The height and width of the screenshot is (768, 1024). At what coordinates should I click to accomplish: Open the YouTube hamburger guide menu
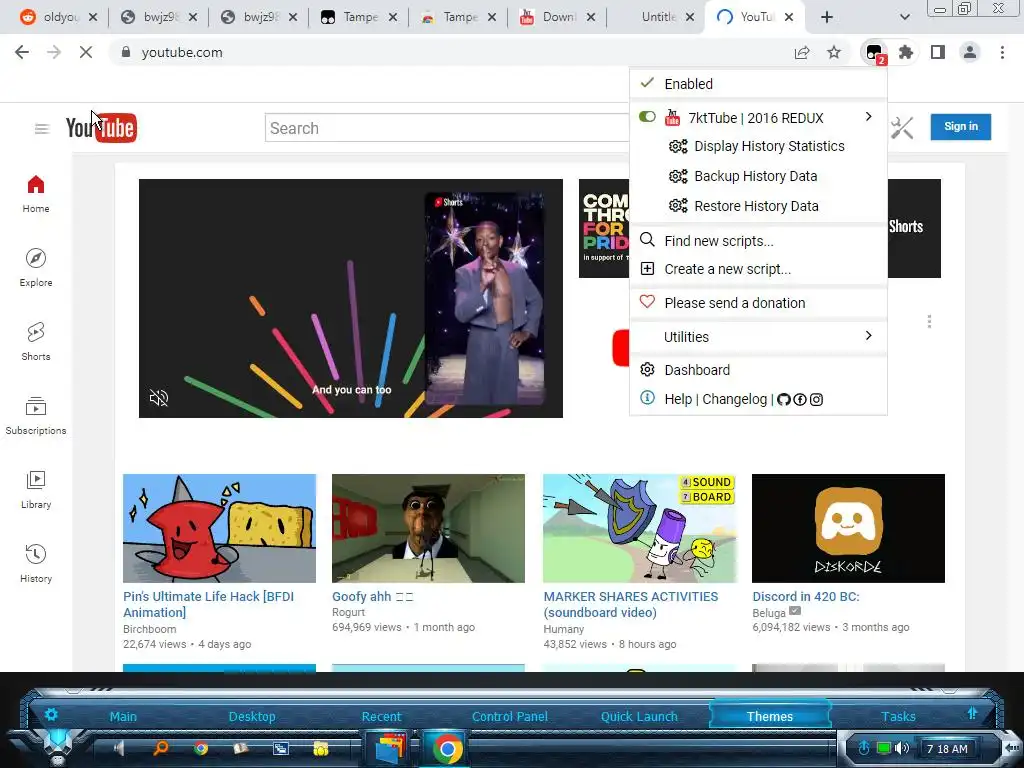click(x=42, y=129)
